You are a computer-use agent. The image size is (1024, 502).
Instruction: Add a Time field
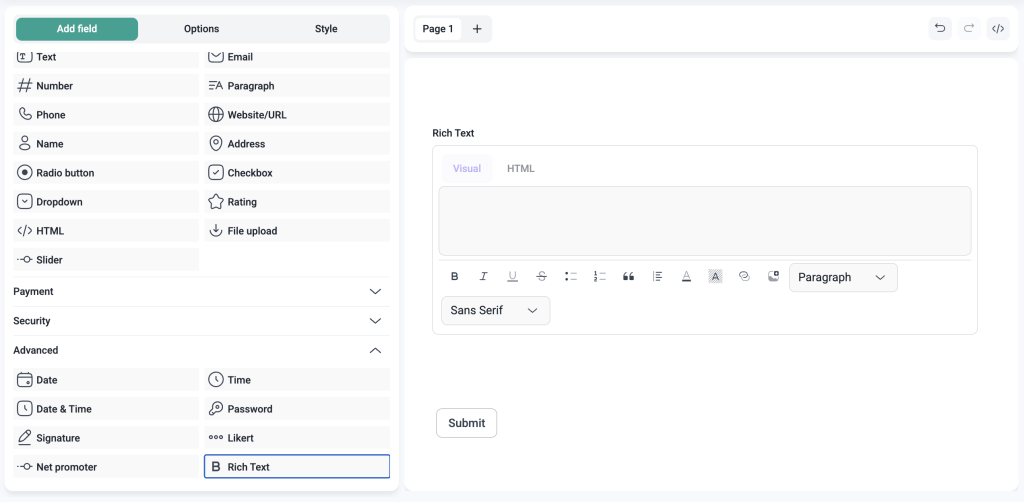[297, 380]
